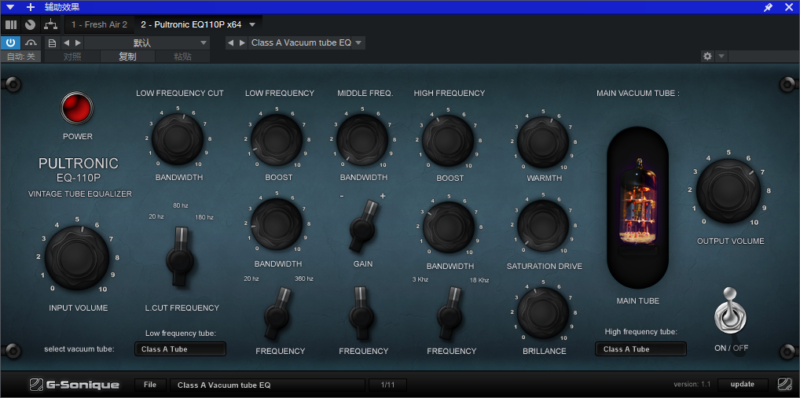Click the 复制 copy button
The width and height of the screenshot is (800, 398).
coord(128,57)
